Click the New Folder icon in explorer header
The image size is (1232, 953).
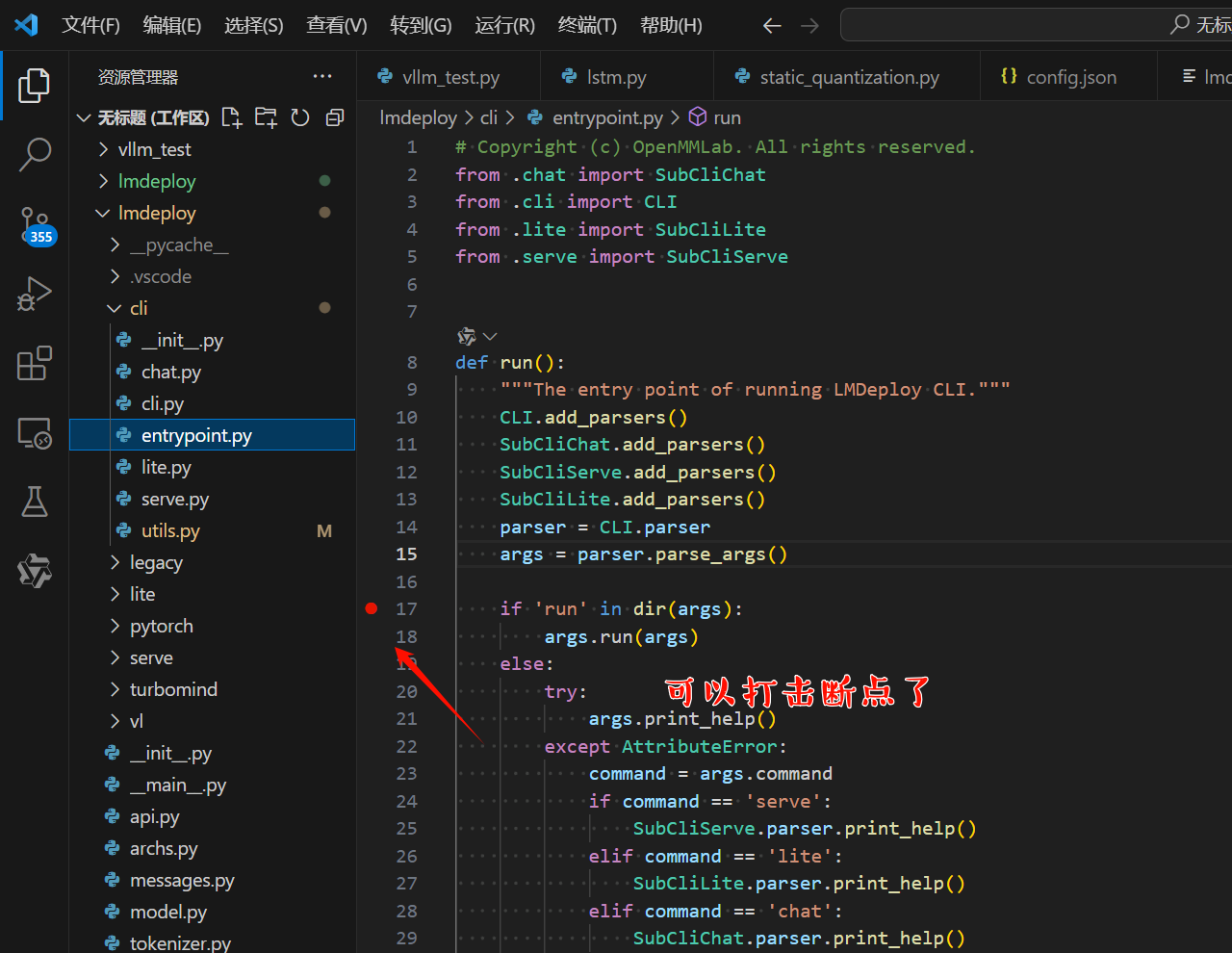[x=266, y=117]
